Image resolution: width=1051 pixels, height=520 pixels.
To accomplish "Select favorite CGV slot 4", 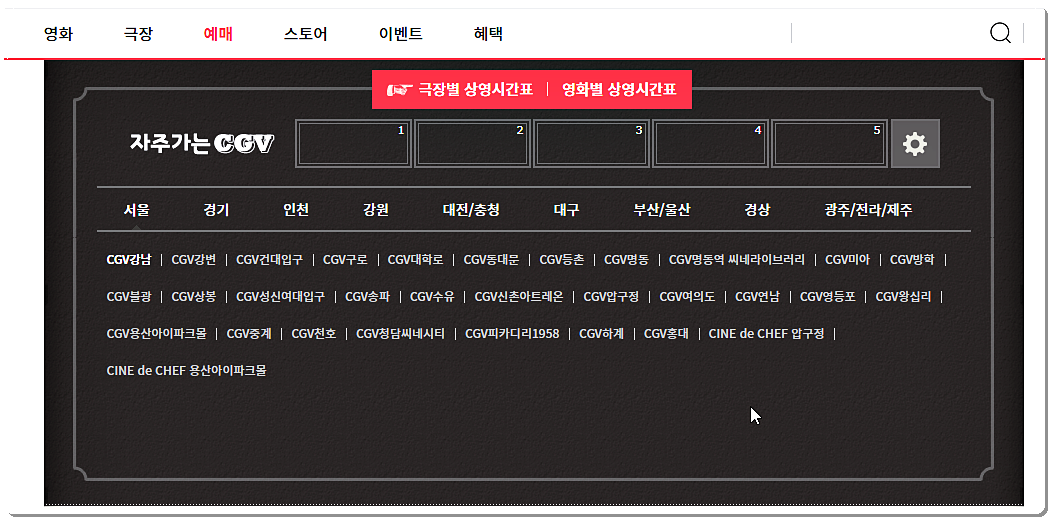I will [x=710, y=143].
